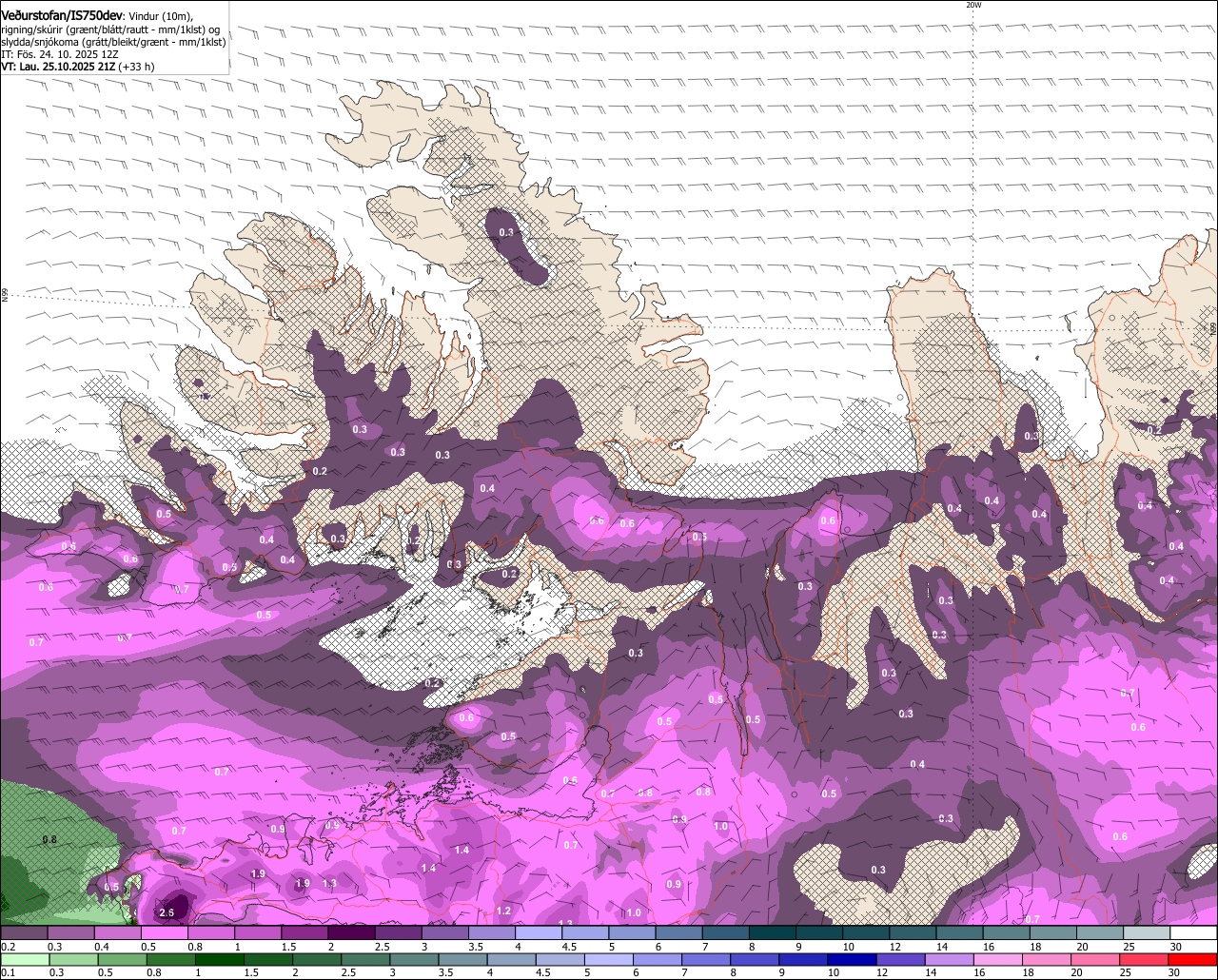Click the darkest purple swatch labeled 2 in snowfall legend

pyautogui.click(x=351, y=933)
